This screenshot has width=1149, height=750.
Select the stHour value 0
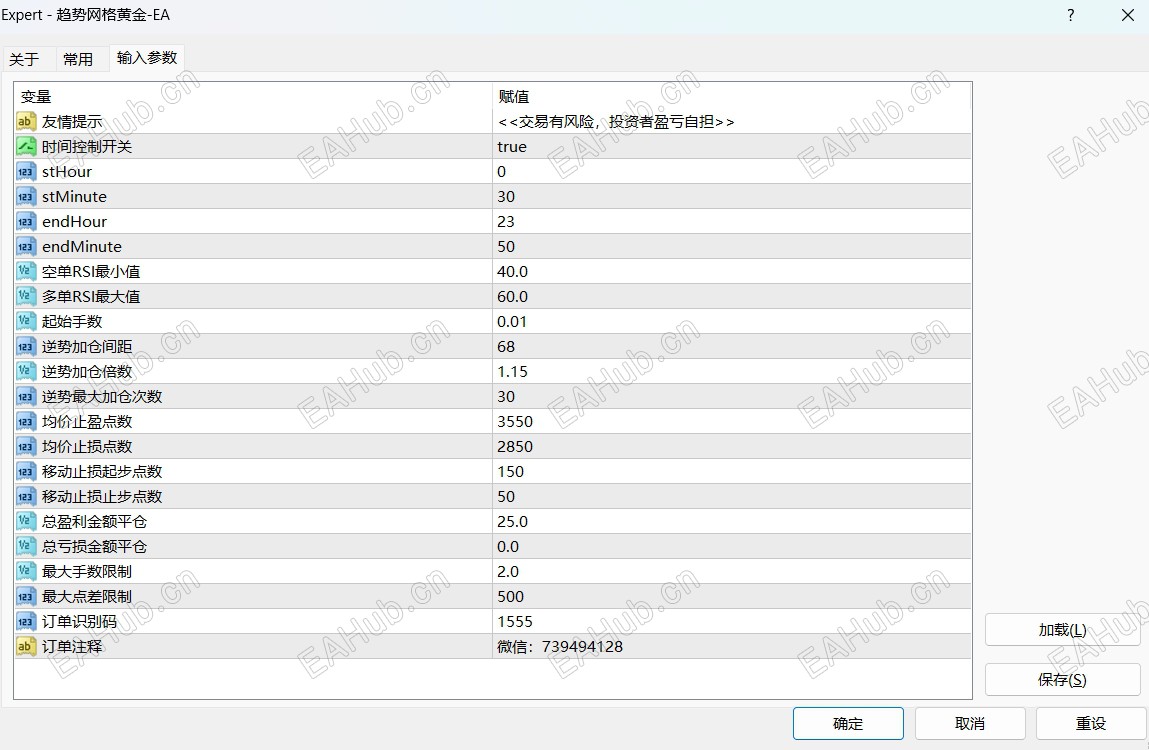[501, 172]
